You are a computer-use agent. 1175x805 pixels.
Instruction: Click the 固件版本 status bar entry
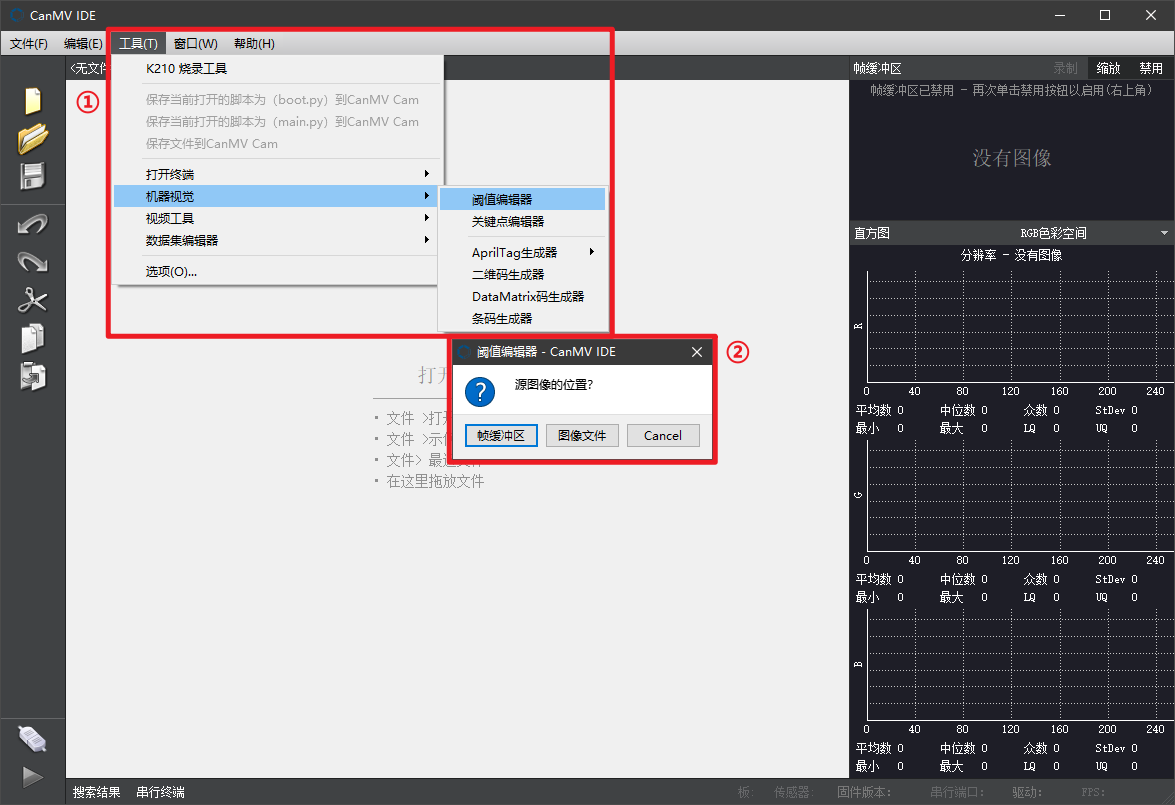(x=864, y=792)
